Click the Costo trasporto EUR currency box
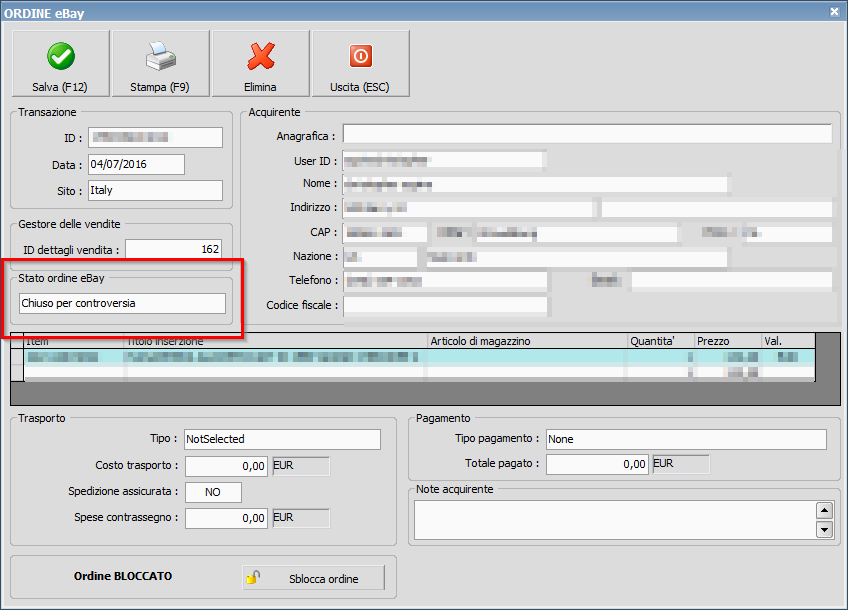 pos(301,466)
